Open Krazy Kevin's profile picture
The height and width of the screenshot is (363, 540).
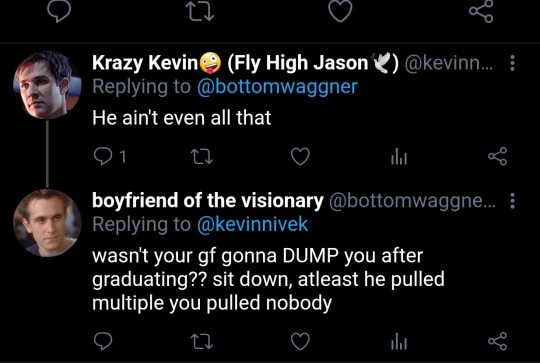(47, 85)
